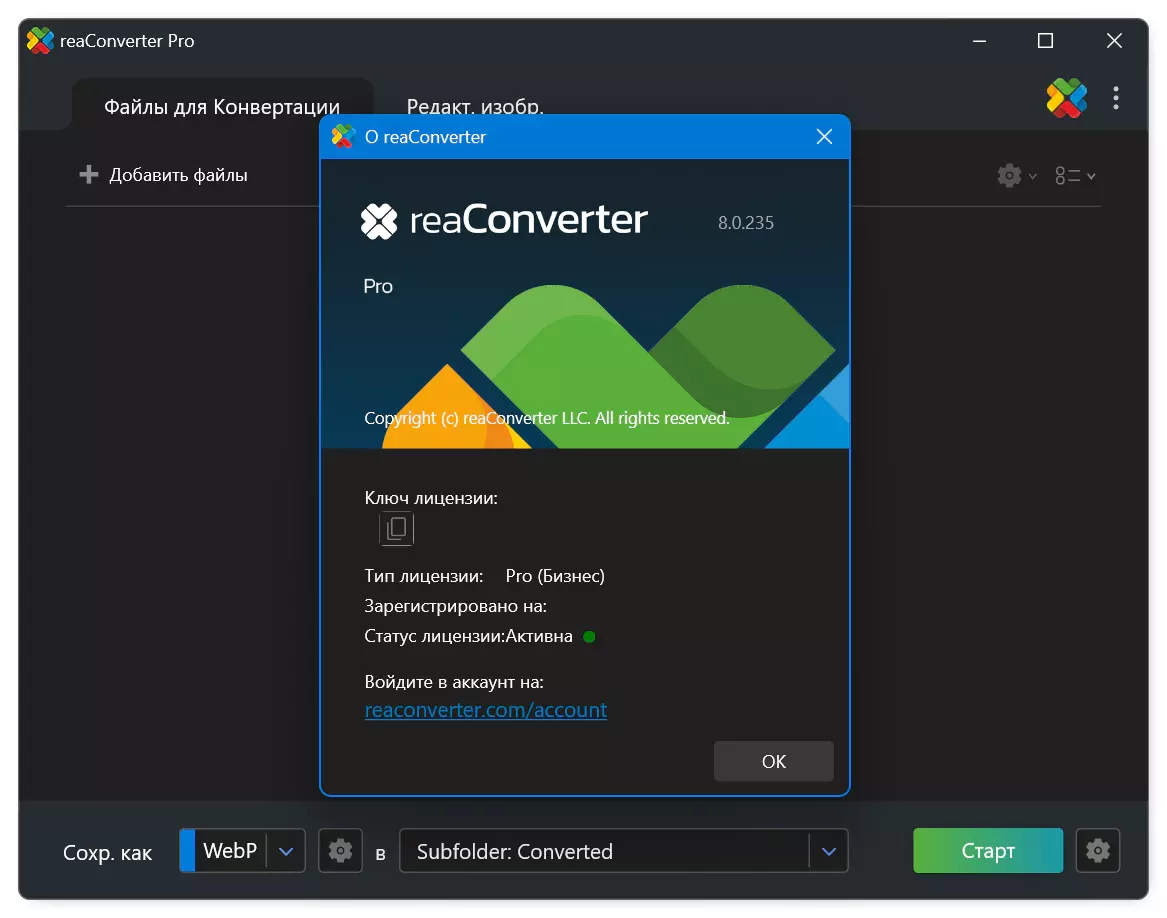The width and height of the screenshot is (1167, 918).
Task: Click the Ключ лицензии: label
Action: click(431, 497)
